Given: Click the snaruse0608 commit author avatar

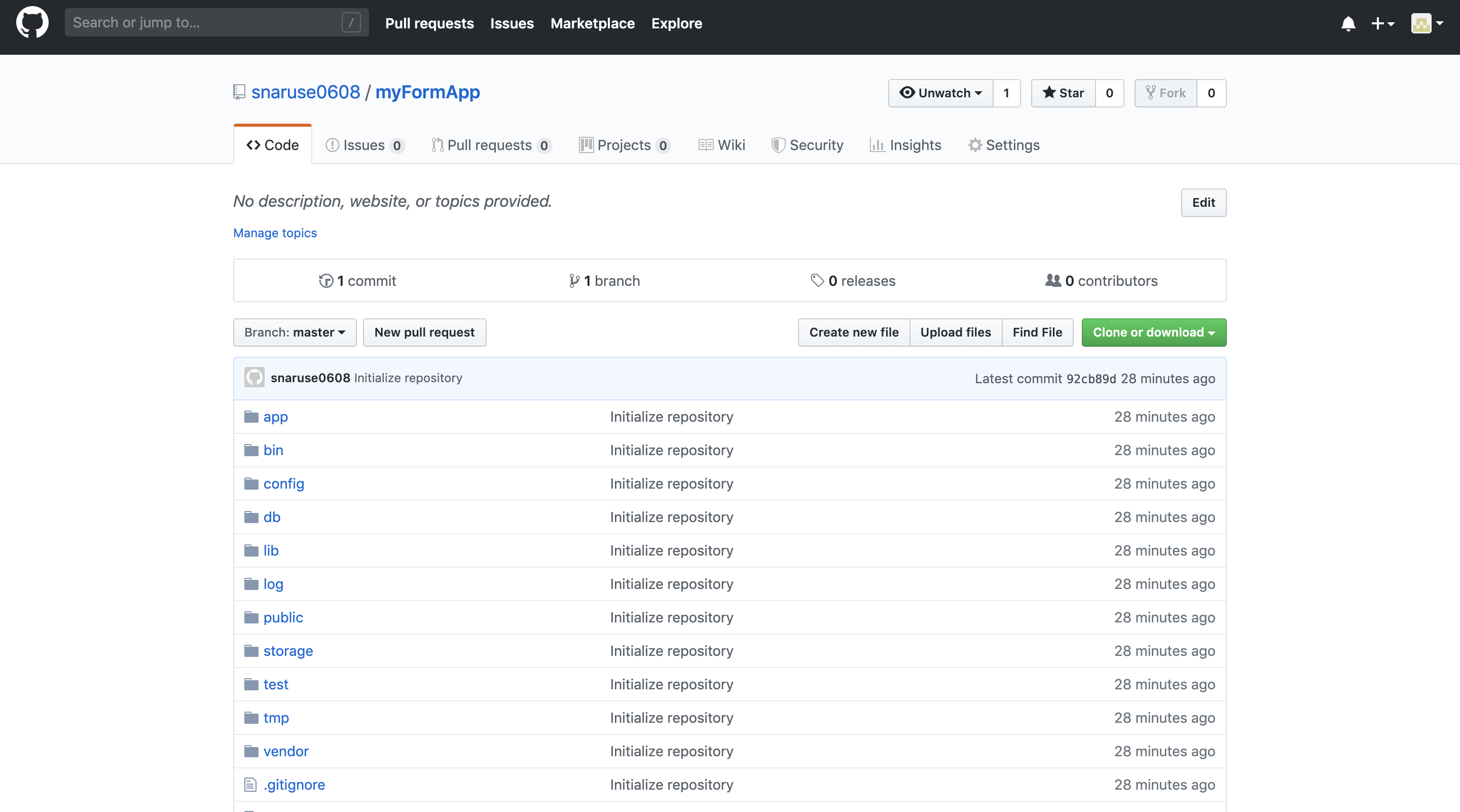Looking at the screenshot, I should click(x=254, y=378).
